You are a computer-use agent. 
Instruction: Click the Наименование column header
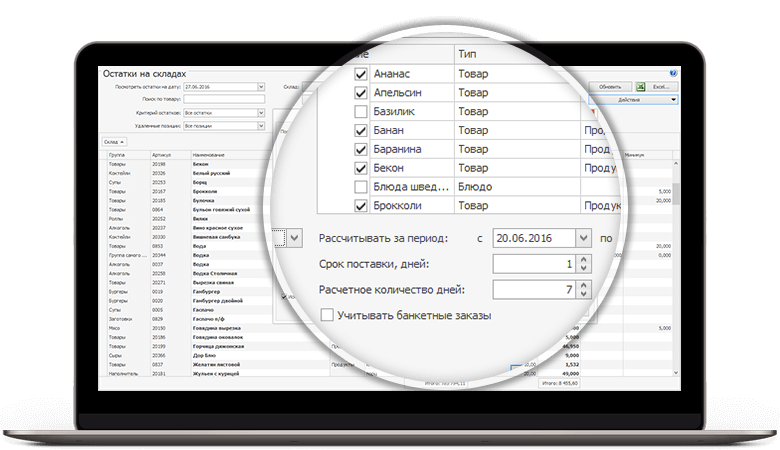pos(210,155)
